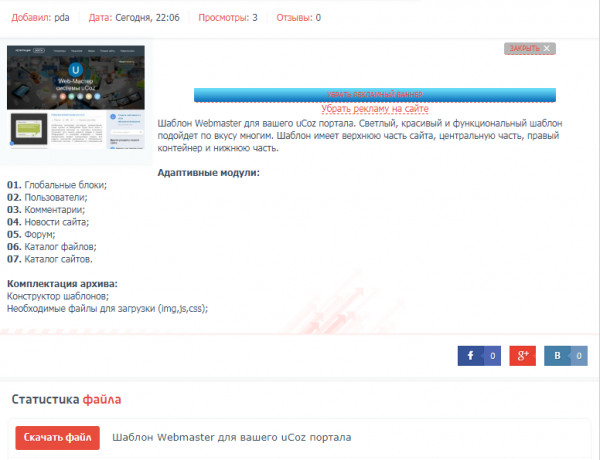Click list item 06. Каталог файлов
Image resolution: width=600 pixels, height=460 pixels.
52,247
